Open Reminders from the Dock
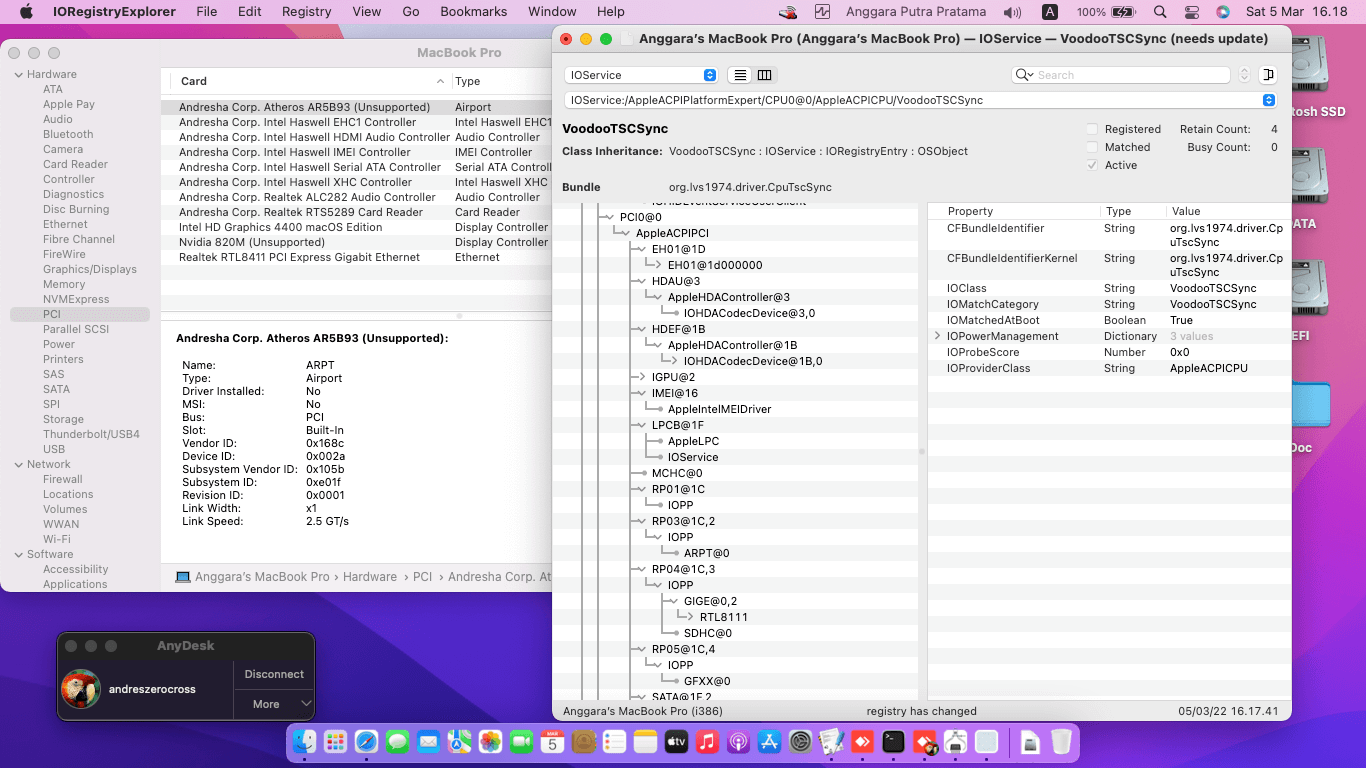Screen dimensions: 1366x768 614,741
